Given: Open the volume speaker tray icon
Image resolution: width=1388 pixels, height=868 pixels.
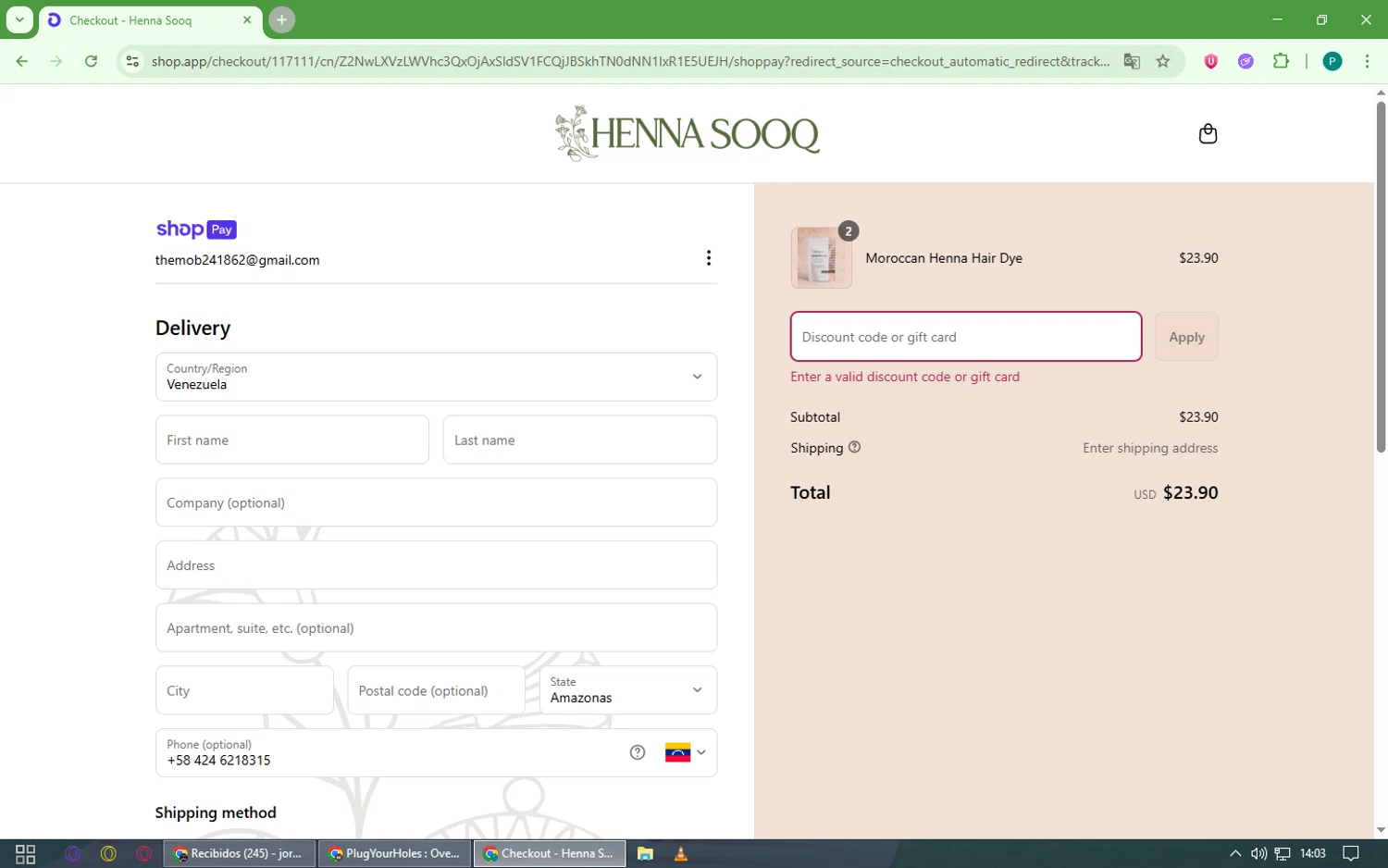Looking at the screenshot, I should [1258, 853].
